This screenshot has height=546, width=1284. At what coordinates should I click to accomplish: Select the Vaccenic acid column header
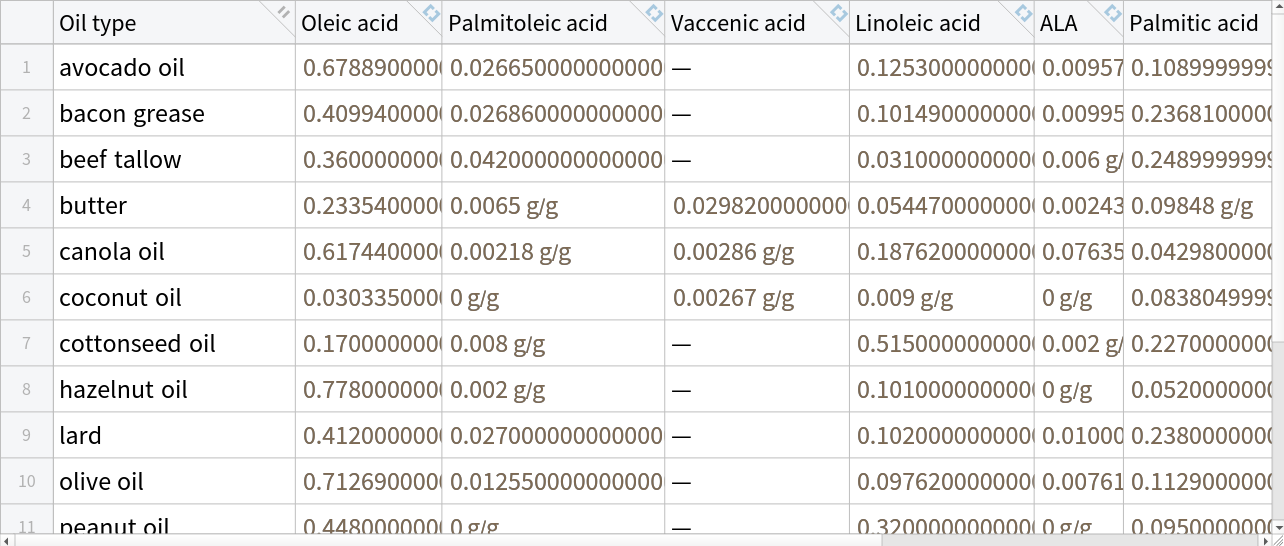pos(738,23)
